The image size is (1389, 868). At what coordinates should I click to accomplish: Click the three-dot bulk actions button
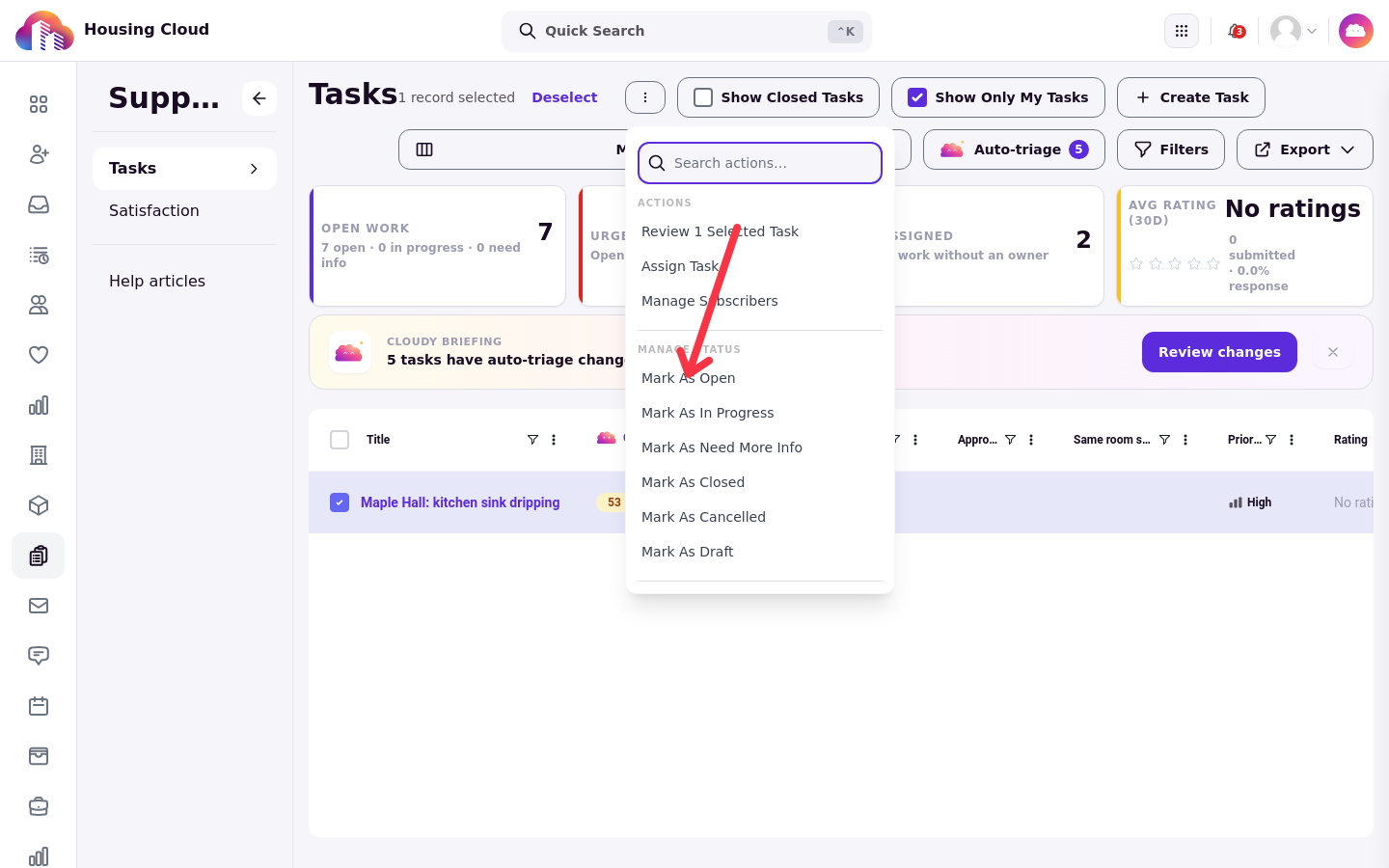(x=645, y=97)
